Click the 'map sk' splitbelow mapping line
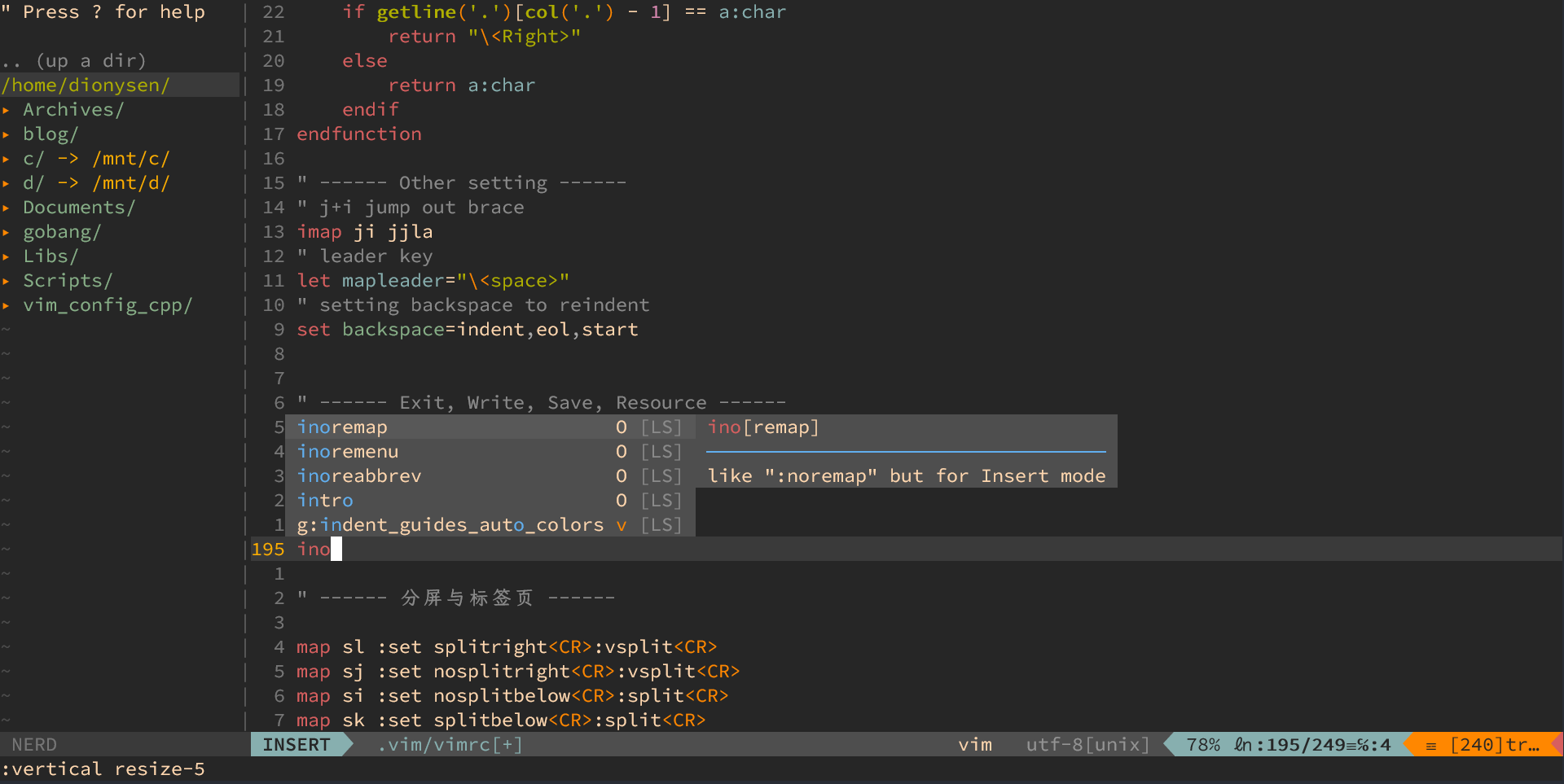Screen dimensions: 1564x784 (x=501, y=720)
